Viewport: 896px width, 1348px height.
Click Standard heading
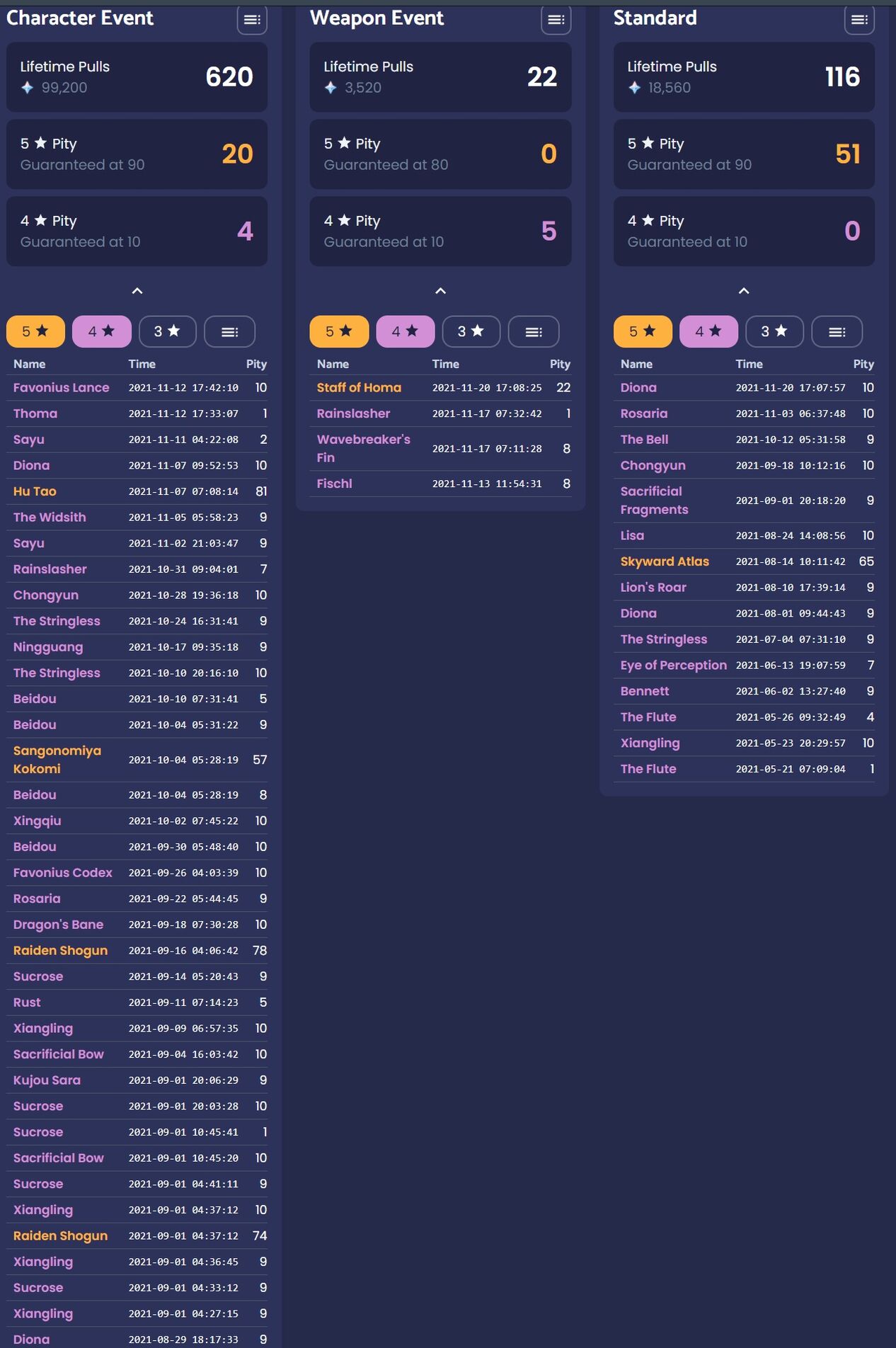(x=655, y=18)
